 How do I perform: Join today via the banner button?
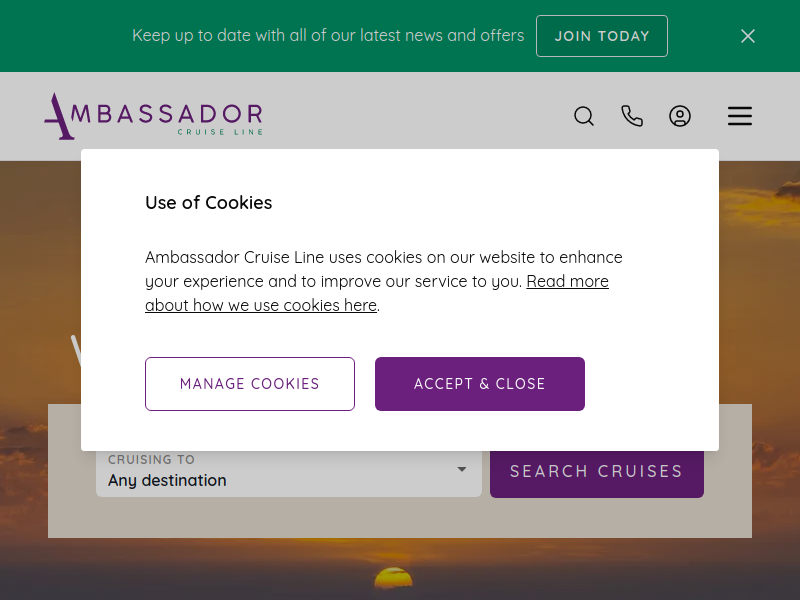click(x=602, y=36)
